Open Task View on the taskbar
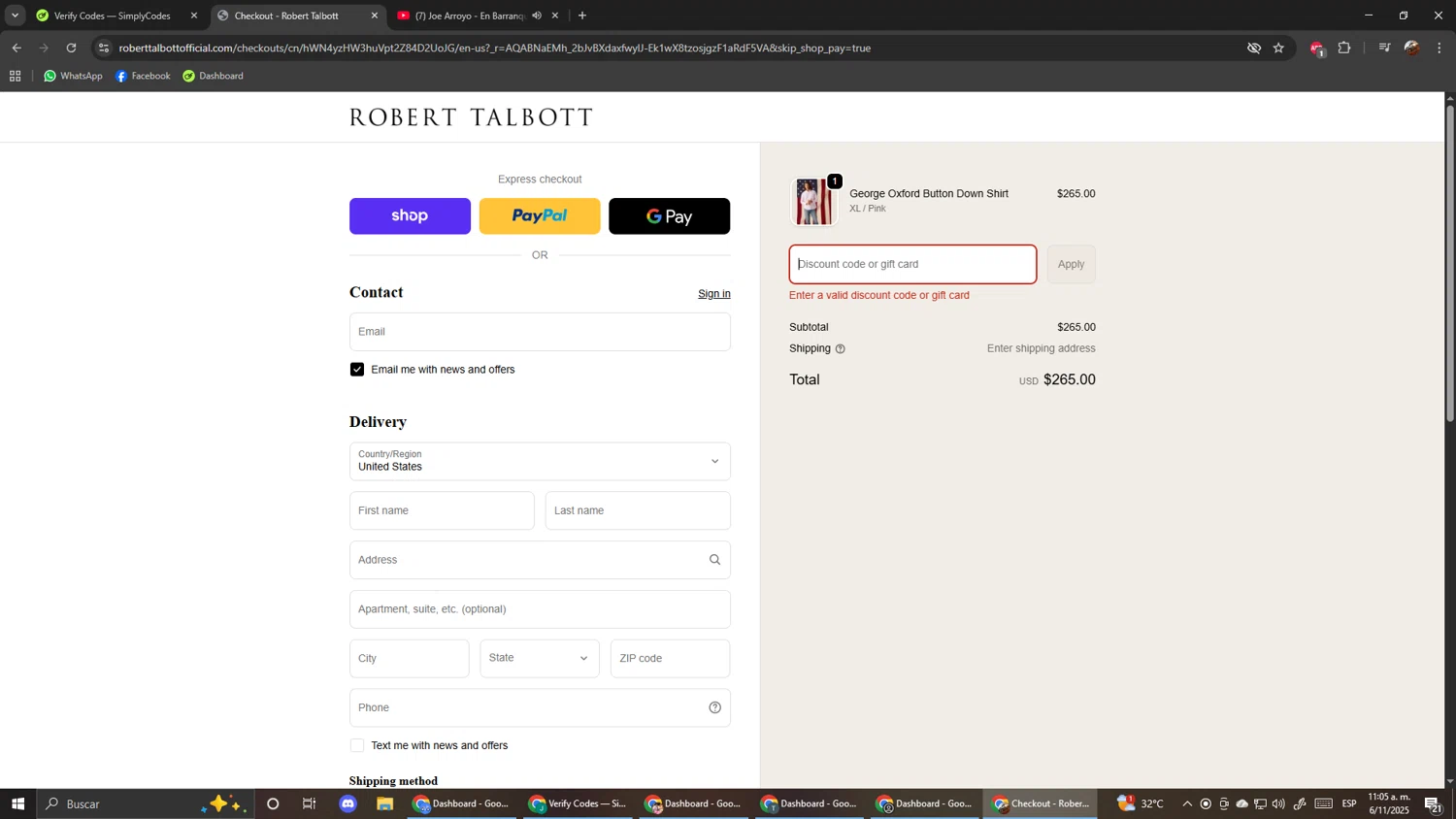Screen dimensions: 1456x819 pos(309,803)
